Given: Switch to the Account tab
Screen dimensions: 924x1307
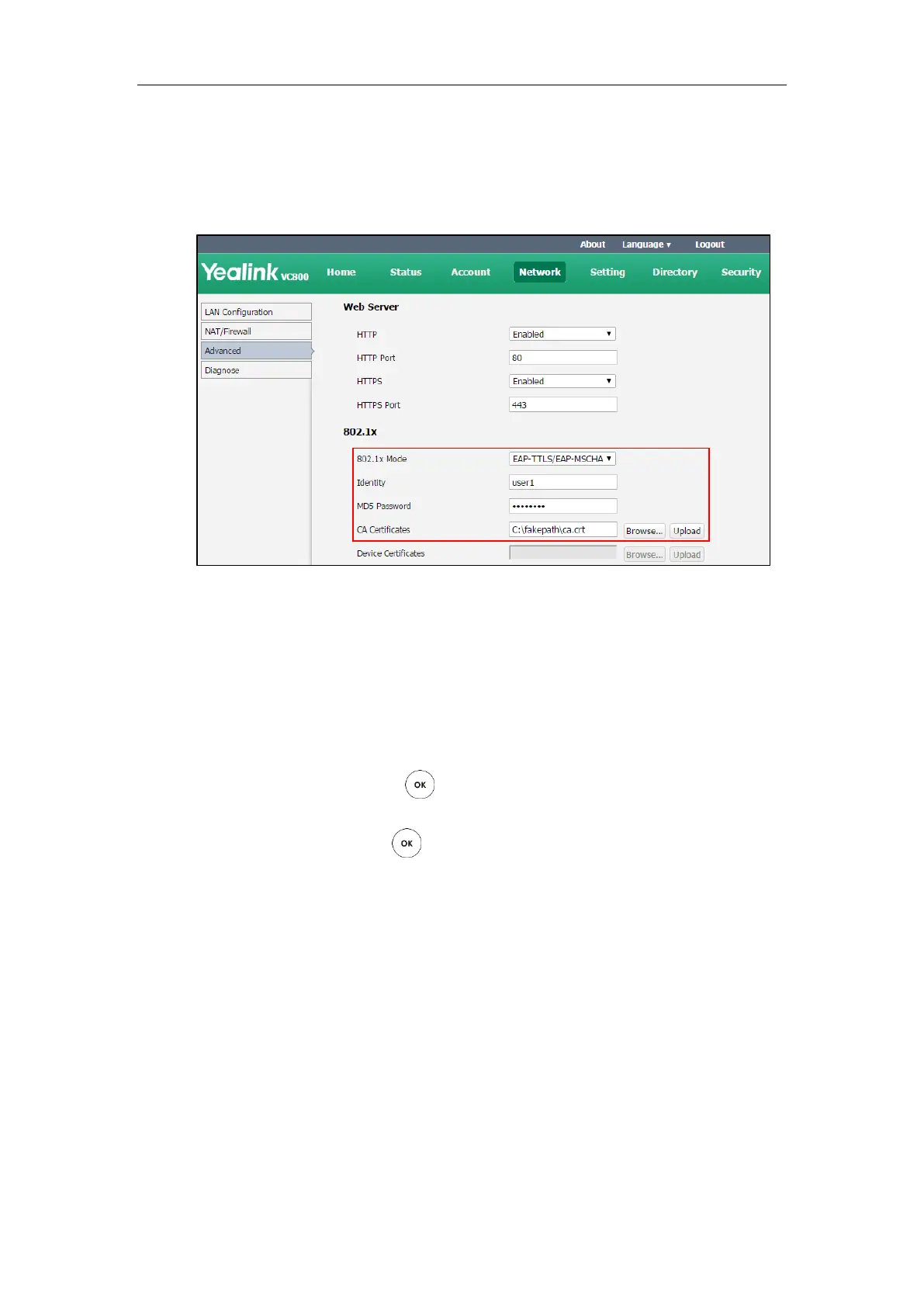Looking at the screenshot, I should click(x=471, y=272).
